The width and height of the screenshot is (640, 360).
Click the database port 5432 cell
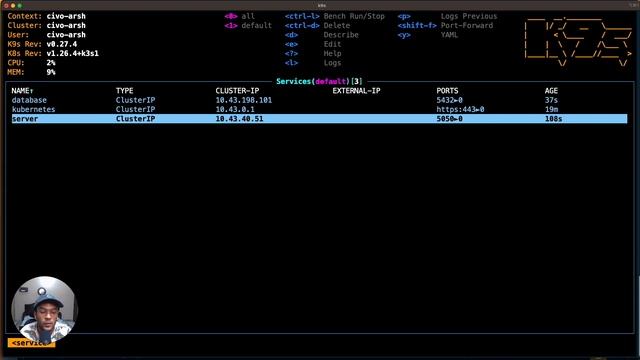click(x=449, y=100)
